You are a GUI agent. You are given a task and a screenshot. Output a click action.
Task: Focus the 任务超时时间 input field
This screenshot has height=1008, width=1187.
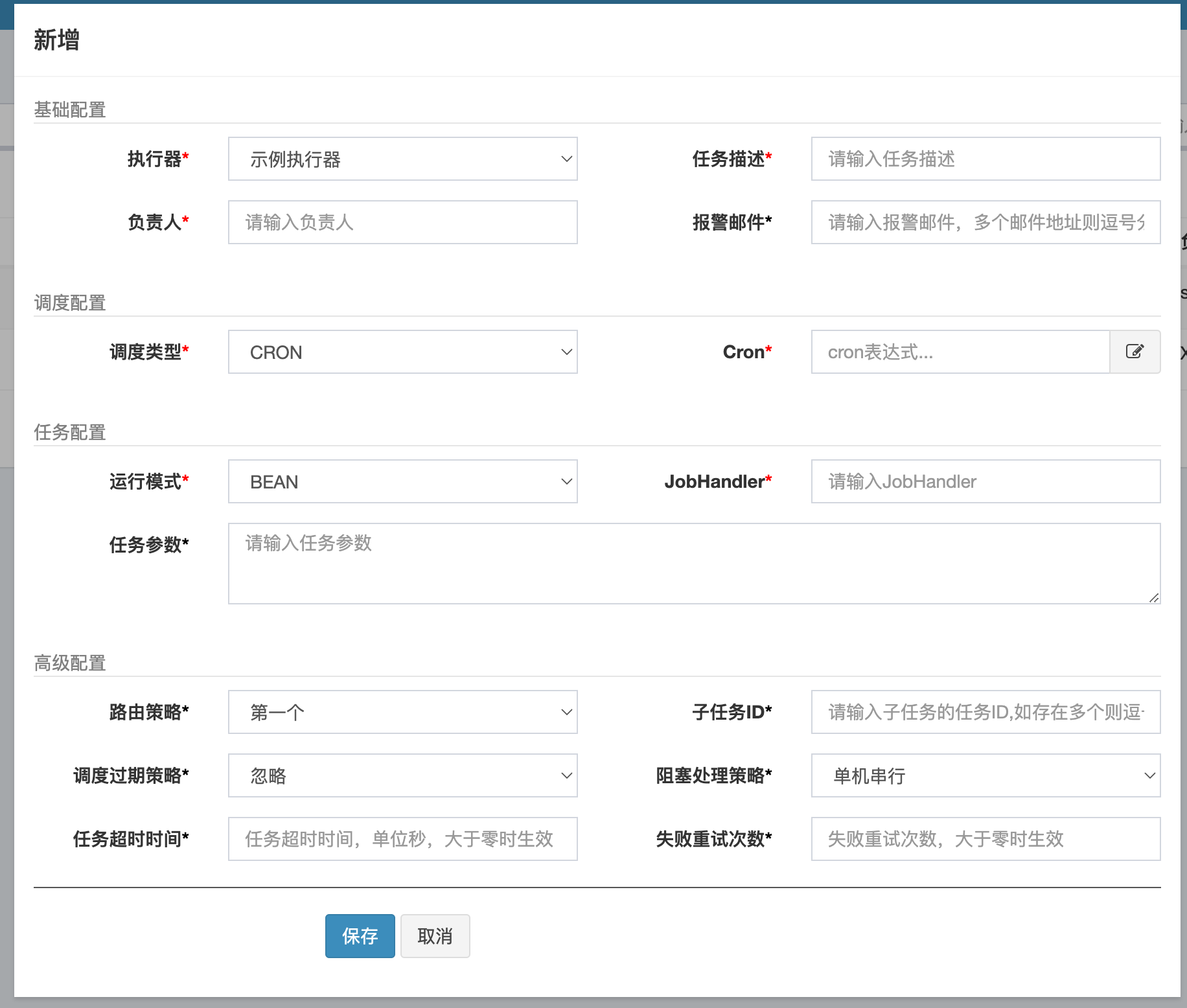pyautogui.click(x=402, y=839)
